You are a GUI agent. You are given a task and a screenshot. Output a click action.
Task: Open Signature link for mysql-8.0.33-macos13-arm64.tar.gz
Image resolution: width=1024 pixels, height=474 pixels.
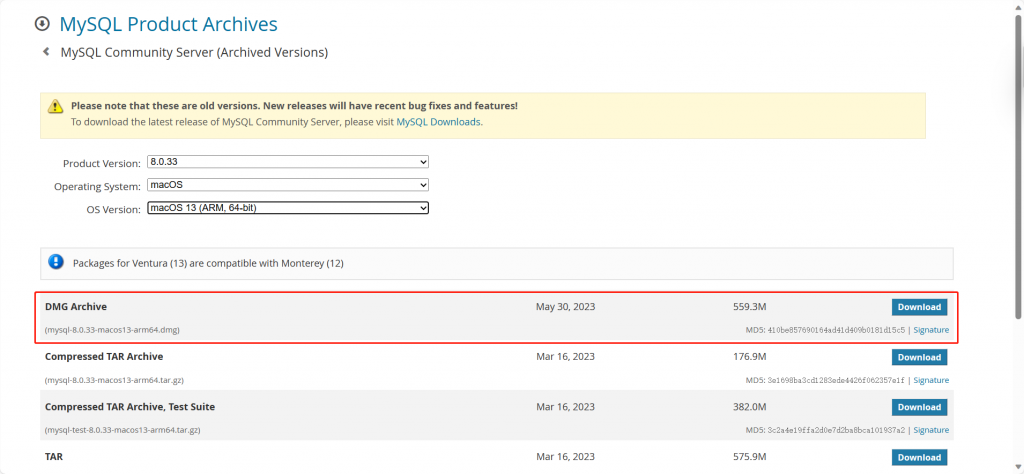click(931, 380)
